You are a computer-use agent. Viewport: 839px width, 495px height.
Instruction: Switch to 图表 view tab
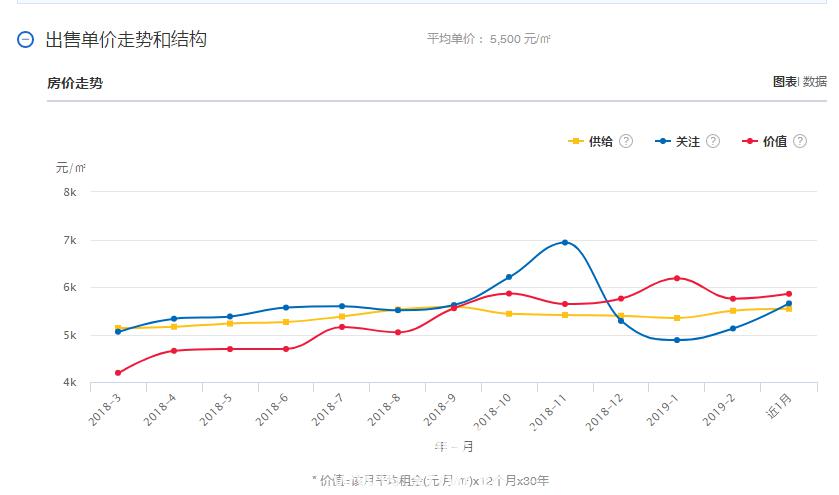coord(784,82)
